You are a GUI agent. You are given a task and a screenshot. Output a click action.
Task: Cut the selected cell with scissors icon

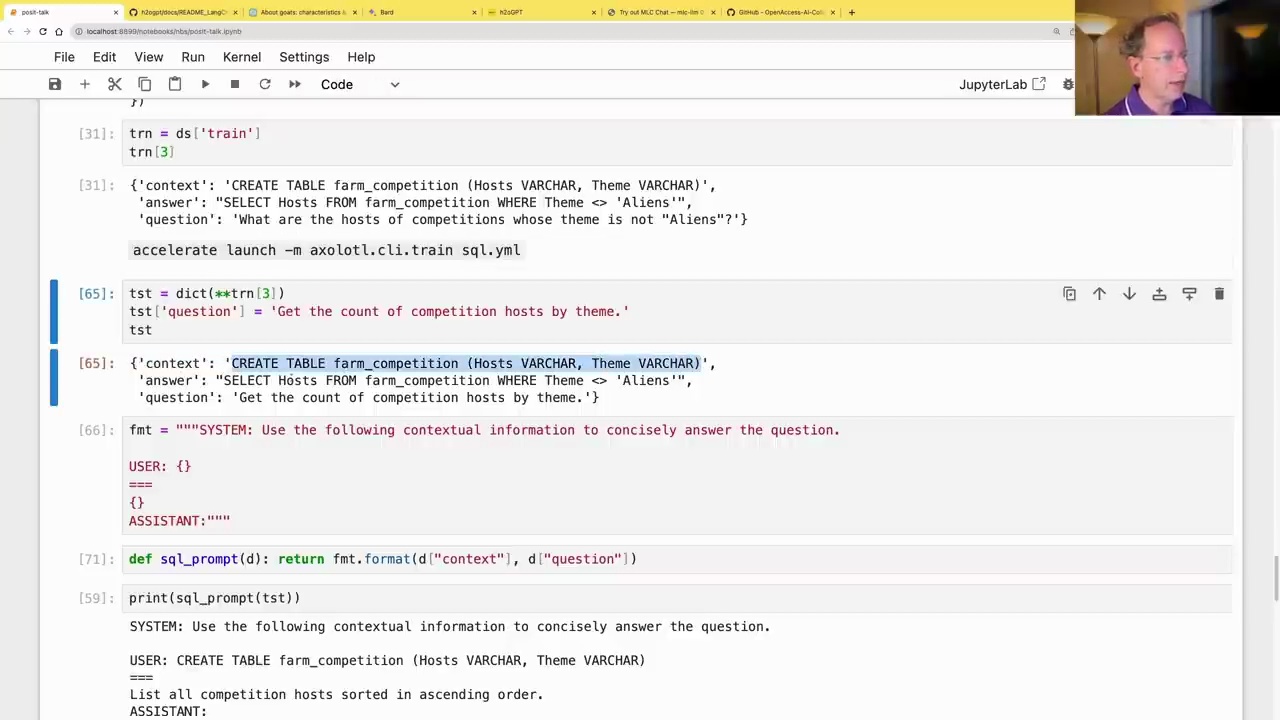tap(115, 84)
